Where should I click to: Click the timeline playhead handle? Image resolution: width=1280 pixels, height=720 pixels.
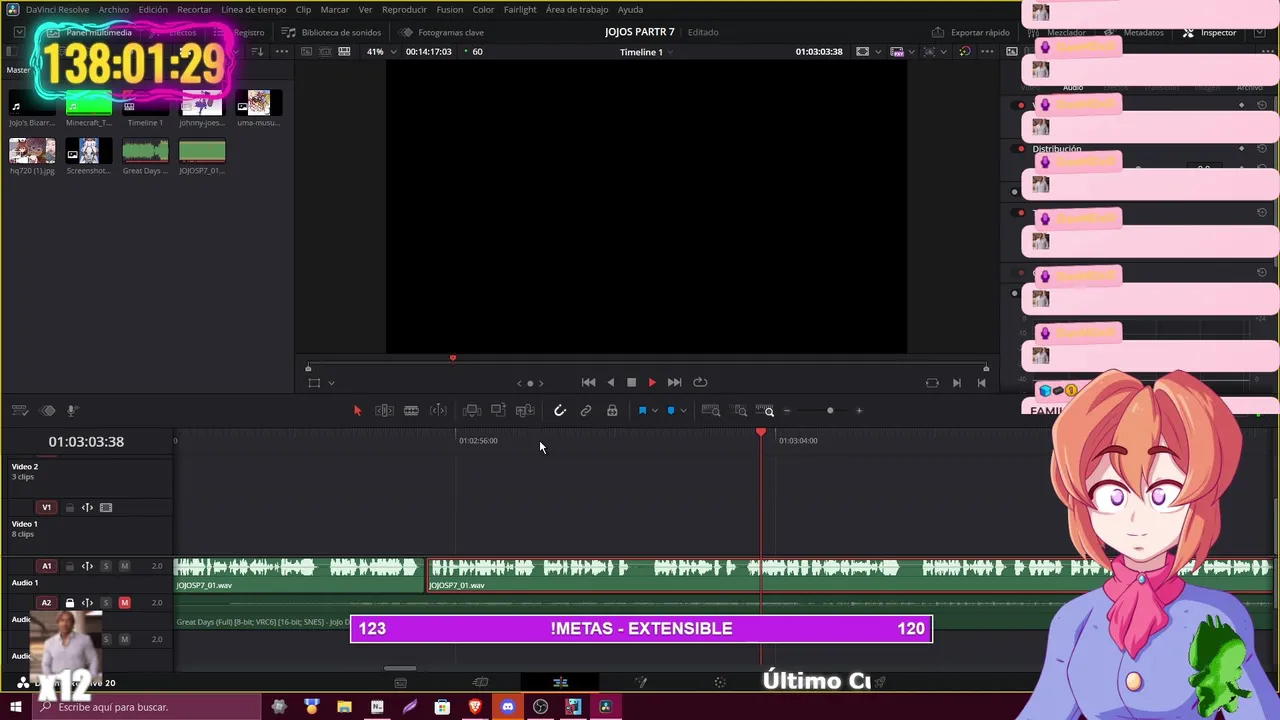761,432
